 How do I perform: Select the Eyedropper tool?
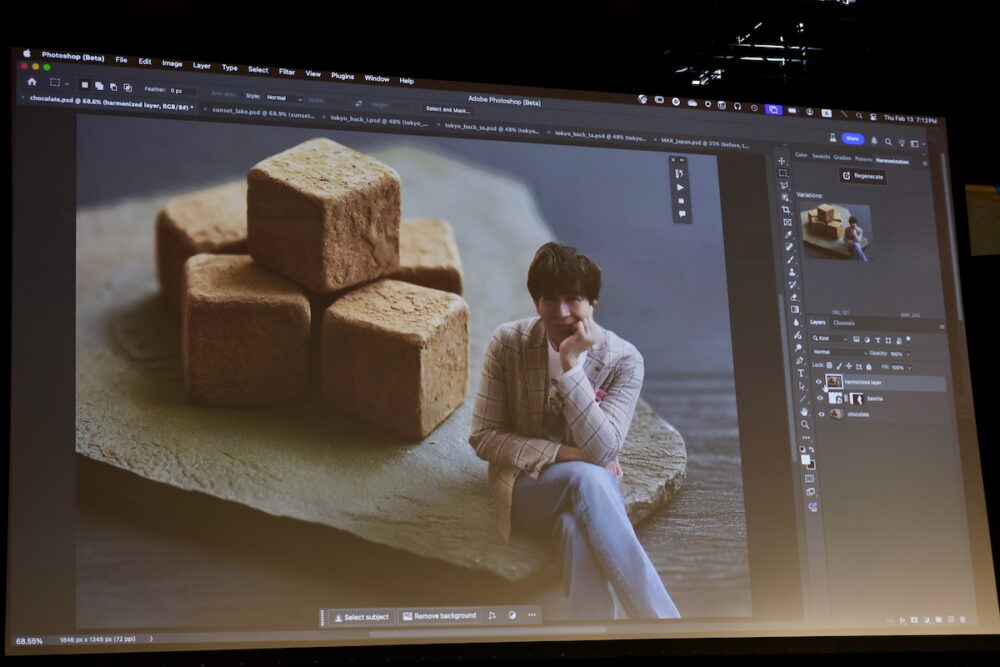pyautogui.click(x=788, y=235)
